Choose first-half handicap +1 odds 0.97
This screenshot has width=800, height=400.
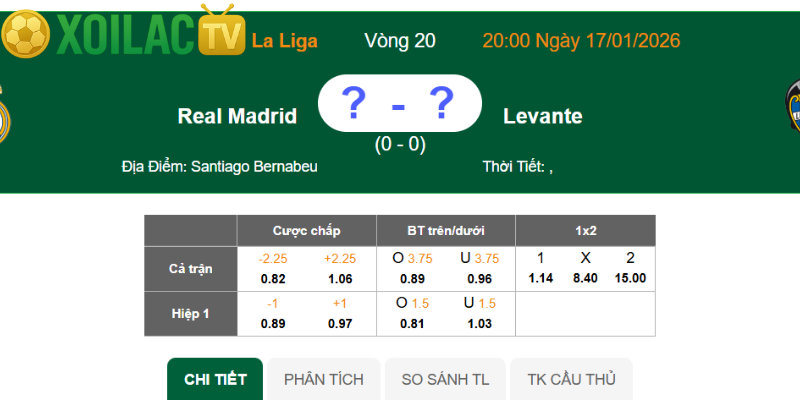341,323
